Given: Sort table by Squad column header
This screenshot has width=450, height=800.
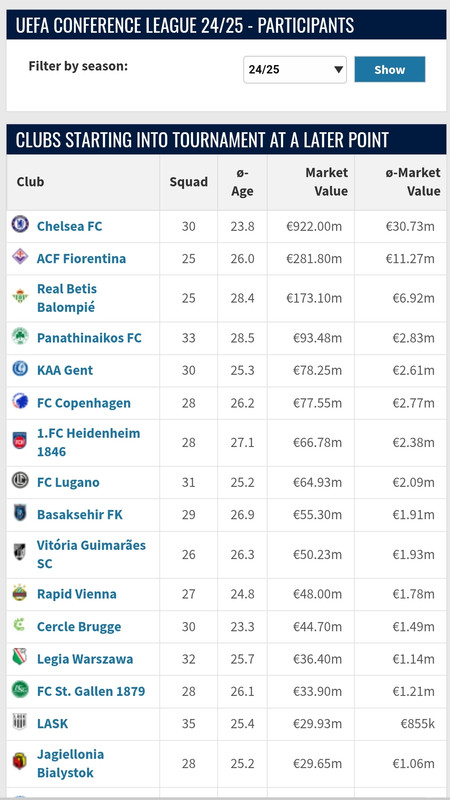Looking at the screenshot, I should click(x=189, y=182).
